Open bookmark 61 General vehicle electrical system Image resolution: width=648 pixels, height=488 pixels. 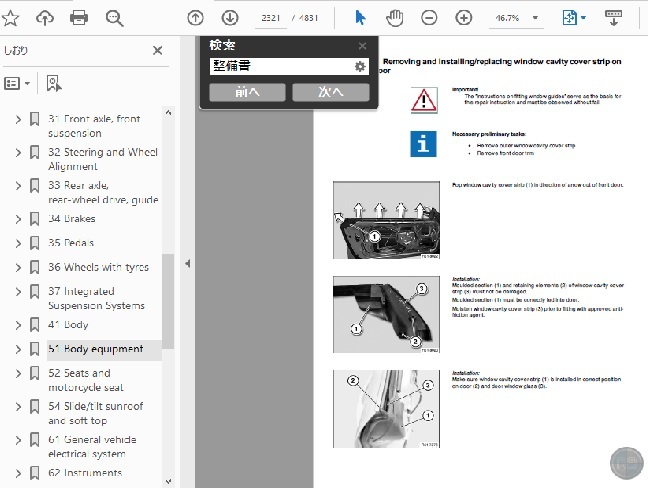pyautogui.click(x=92, y=447)
